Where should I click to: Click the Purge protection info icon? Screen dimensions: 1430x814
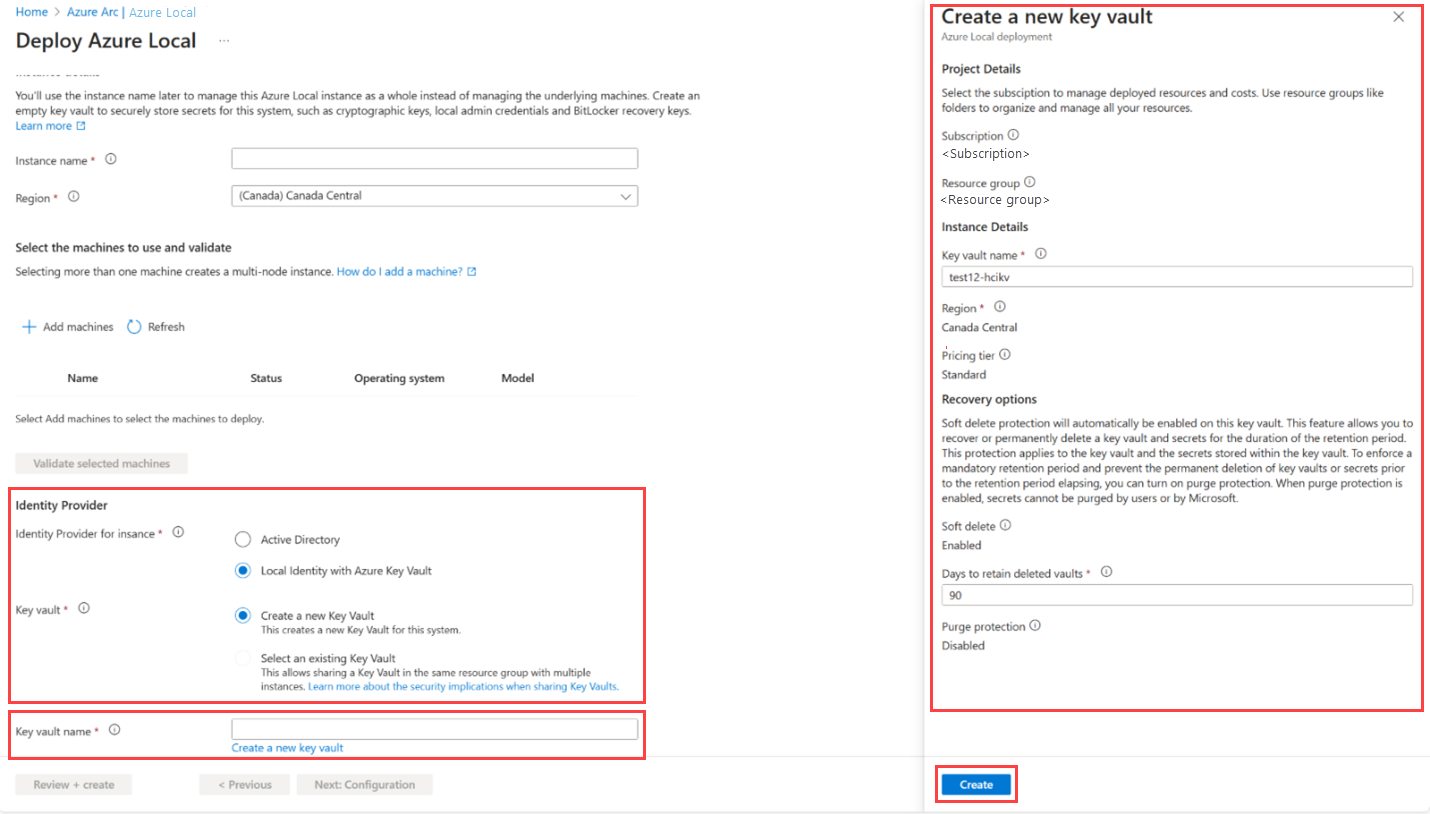pyautogui.click(x=1035, y=626)
